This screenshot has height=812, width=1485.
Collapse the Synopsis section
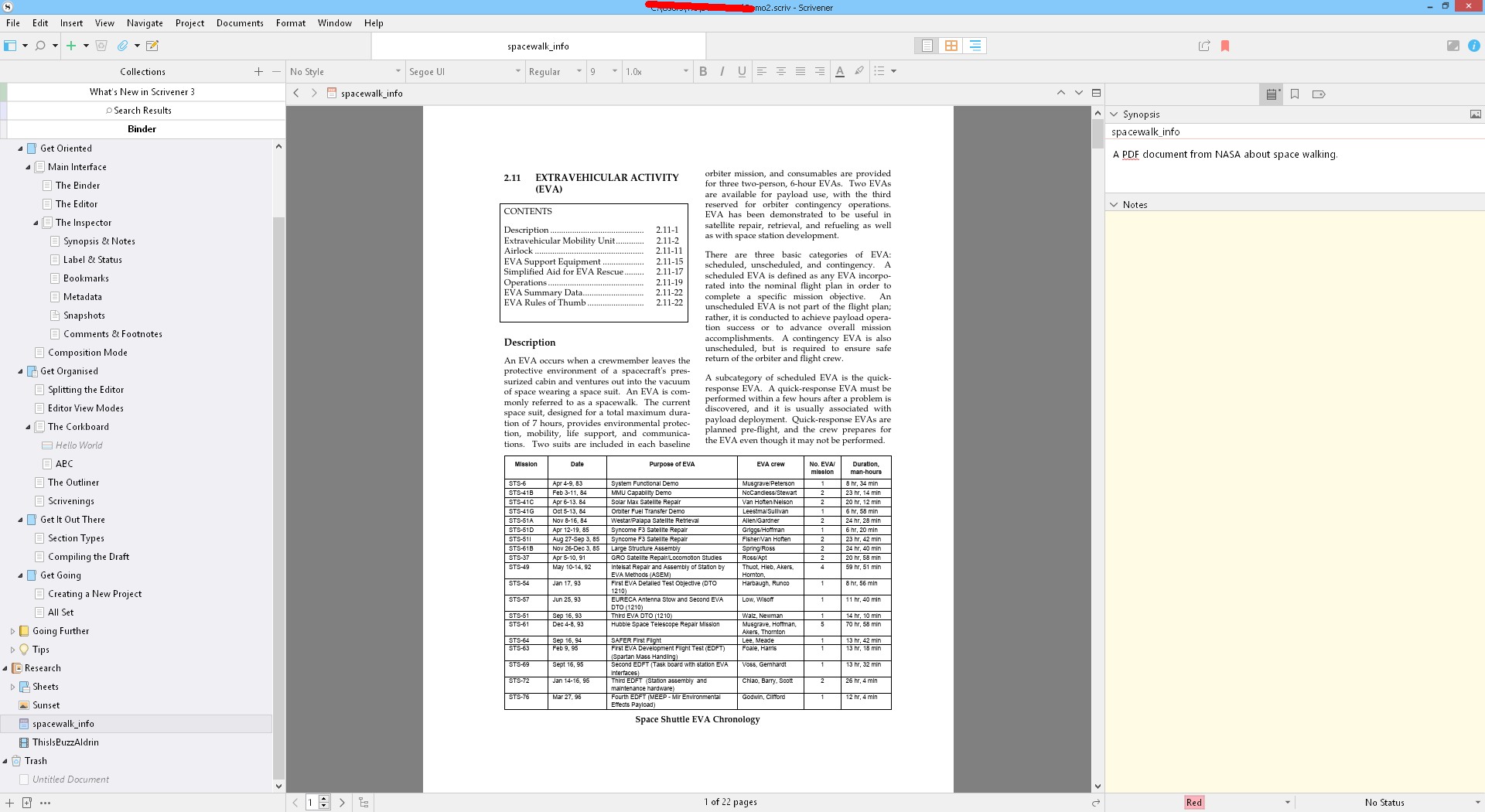[x=1114, y=114]
